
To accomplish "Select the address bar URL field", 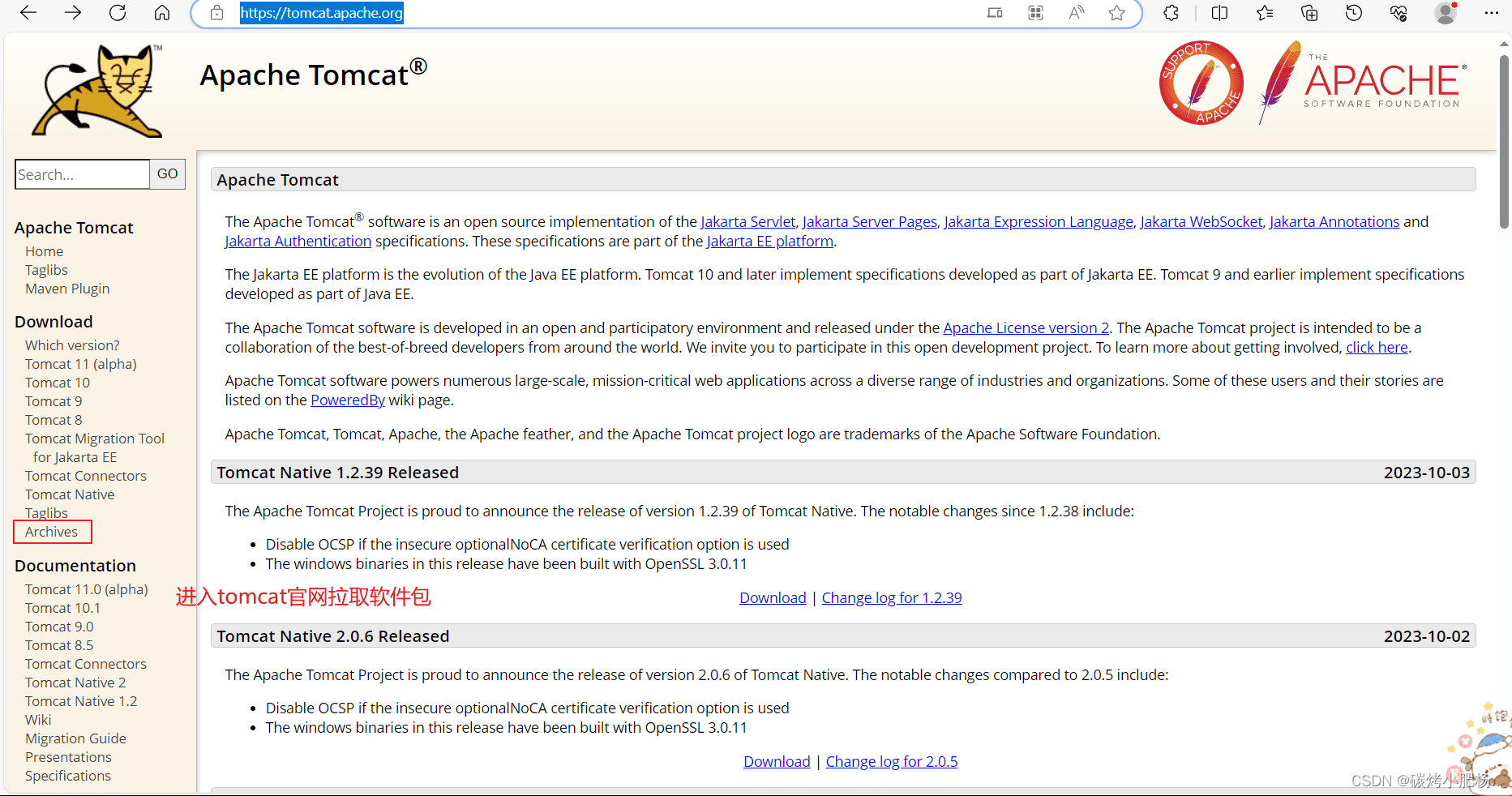I will coord(321,13).
